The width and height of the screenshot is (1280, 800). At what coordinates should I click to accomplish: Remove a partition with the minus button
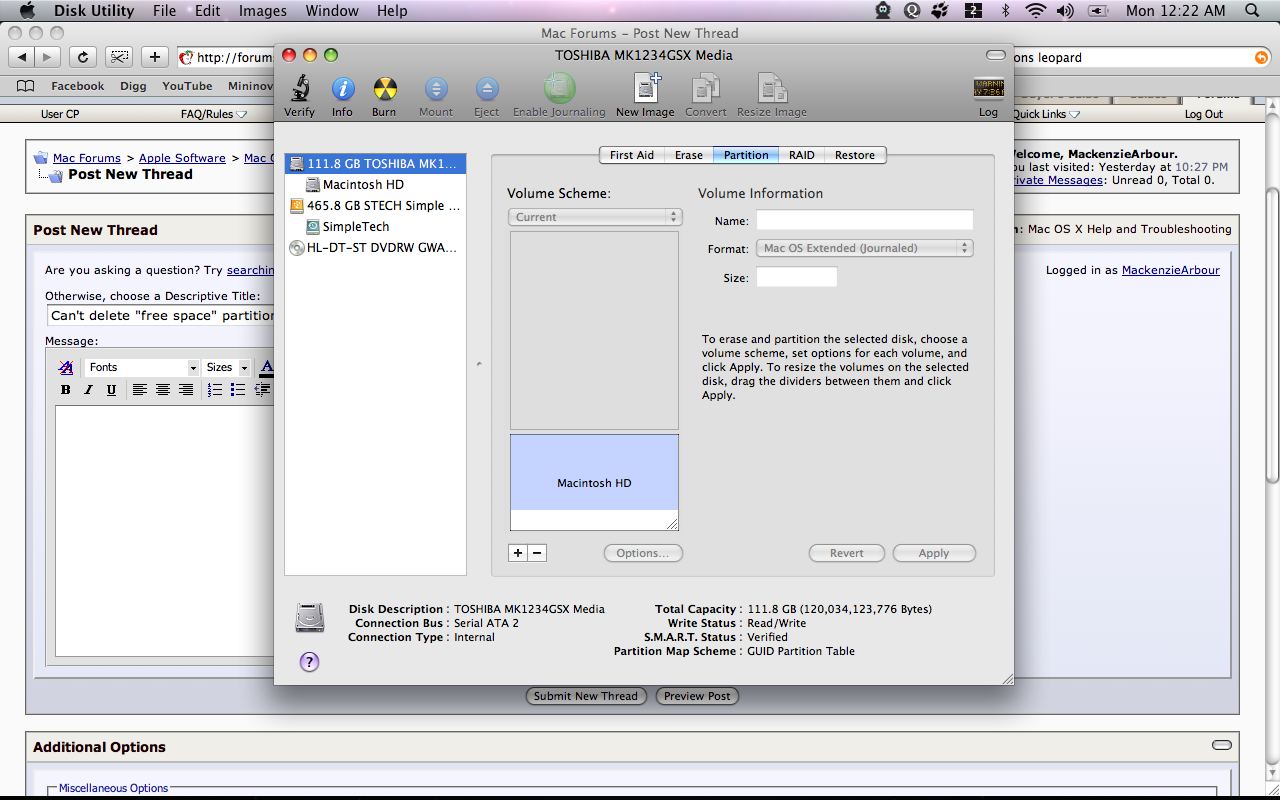[538, 553]
